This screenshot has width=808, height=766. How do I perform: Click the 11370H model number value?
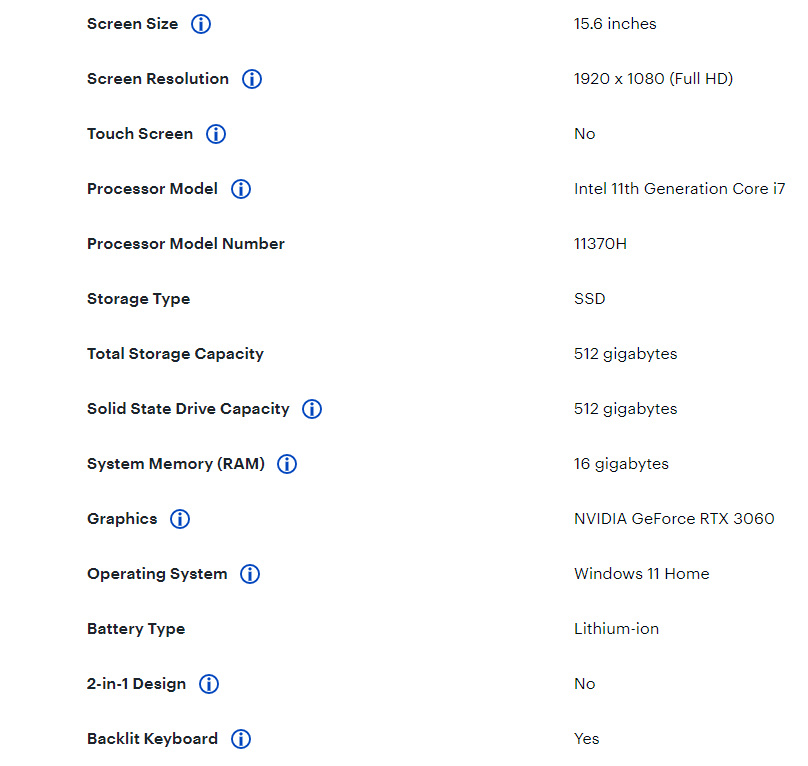[x=600, y=244]
